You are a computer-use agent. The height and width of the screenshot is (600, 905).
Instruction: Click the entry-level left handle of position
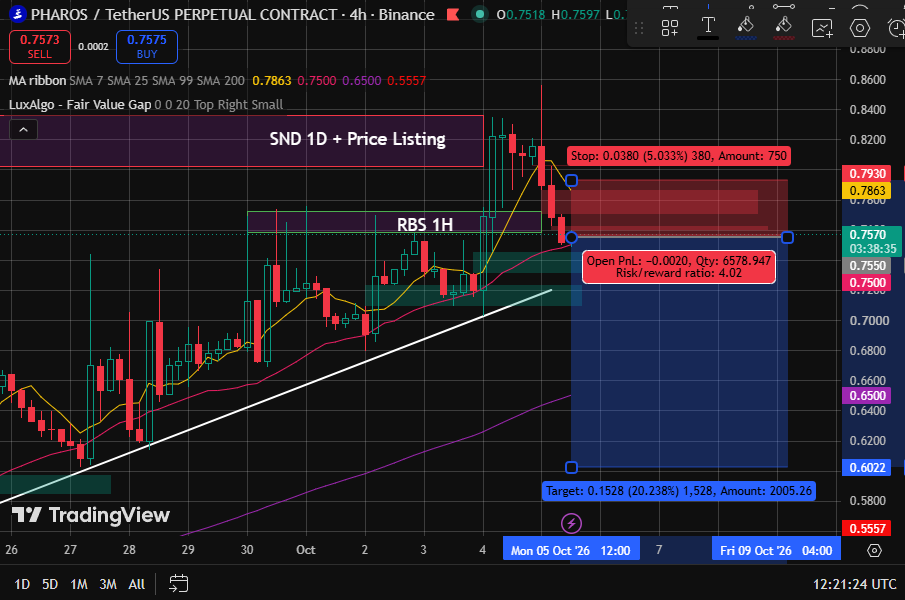[571, 237]
